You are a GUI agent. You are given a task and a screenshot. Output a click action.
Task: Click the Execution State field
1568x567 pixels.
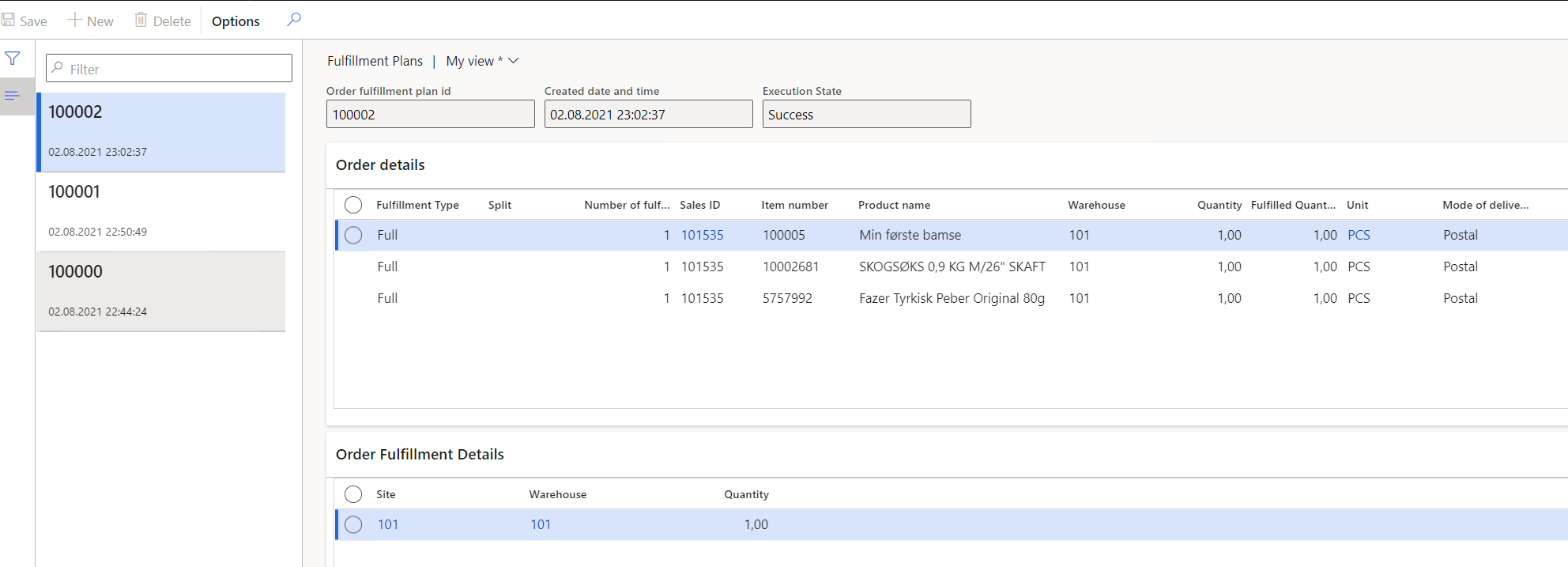(867, 114)
